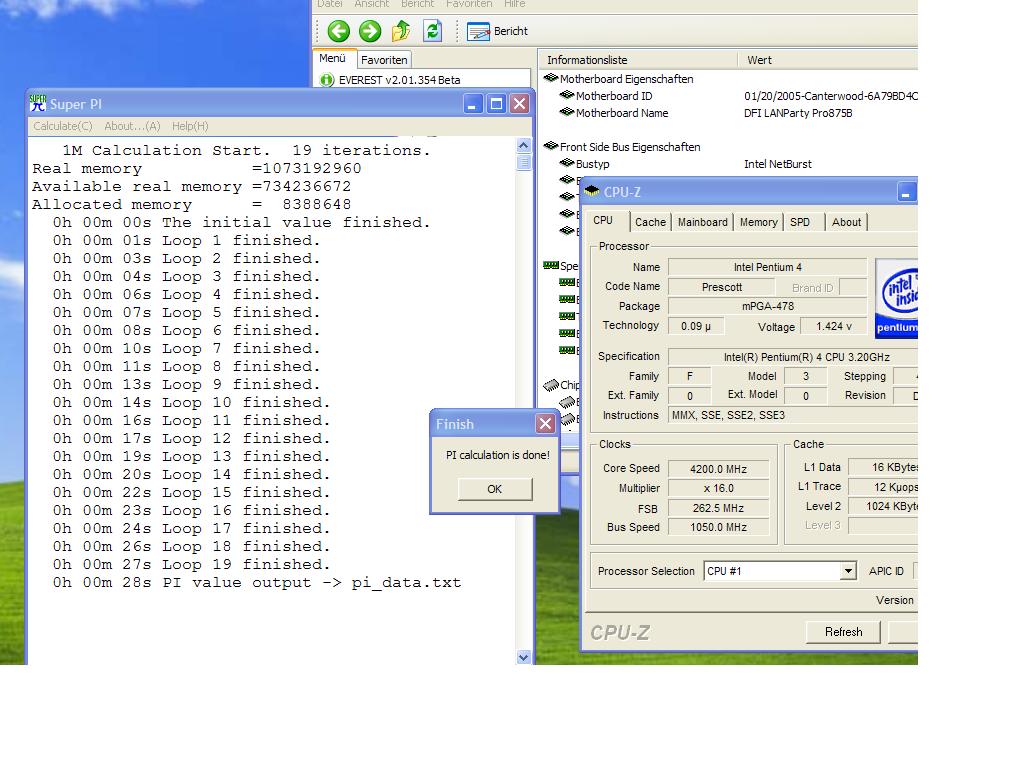1016x762 pixels.
Task: Click the Up folder arrow icon in EVEREST
Action: pyautogui.click(x=401, y=30)
